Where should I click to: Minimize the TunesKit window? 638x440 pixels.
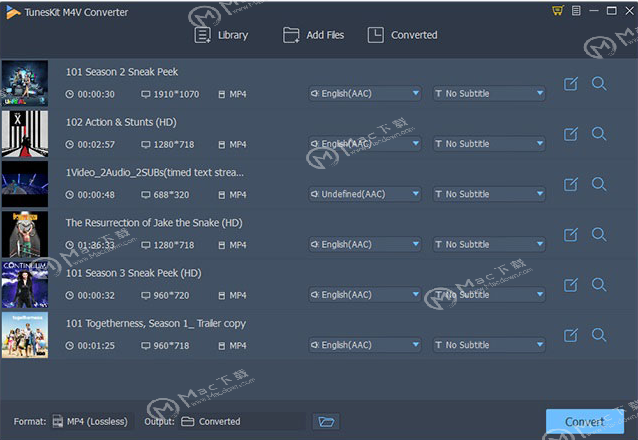pos(594,11)
